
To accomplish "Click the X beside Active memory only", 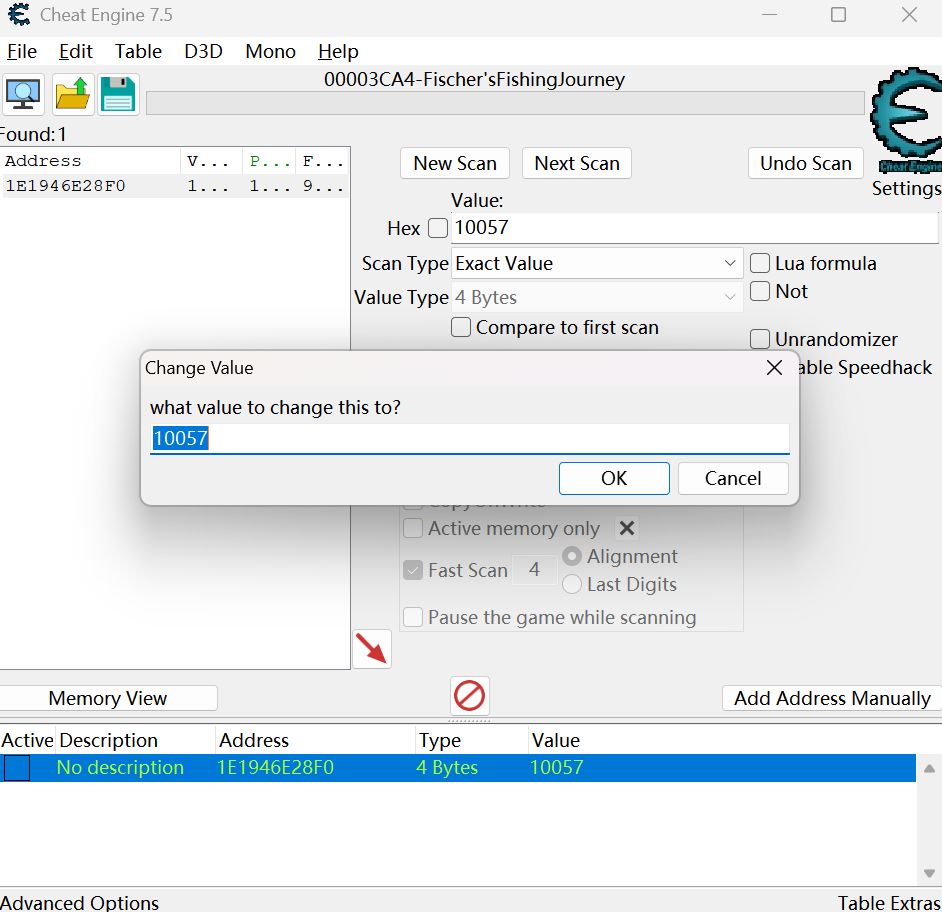I will click(x=627, y=528).
